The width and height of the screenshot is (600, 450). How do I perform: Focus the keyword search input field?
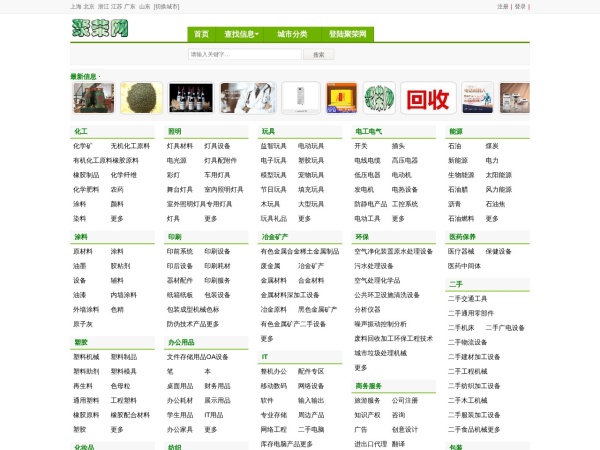(x=245, y=54)
